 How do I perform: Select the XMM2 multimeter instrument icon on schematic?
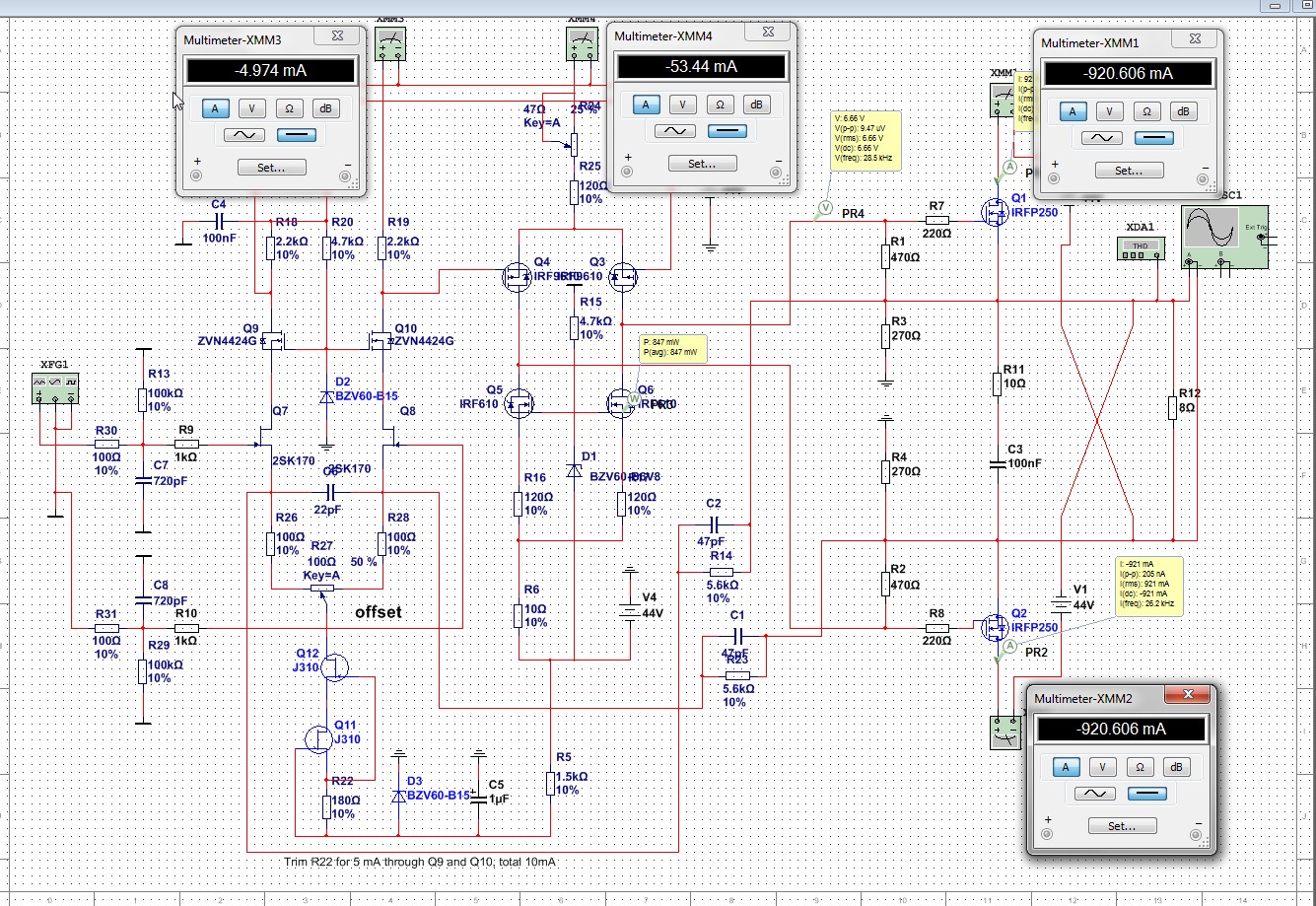[x=1005, y=732]
